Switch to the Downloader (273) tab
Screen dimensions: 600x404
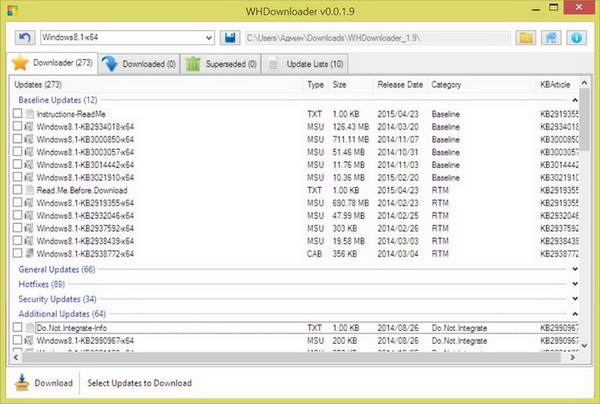[x=52, y=63]
